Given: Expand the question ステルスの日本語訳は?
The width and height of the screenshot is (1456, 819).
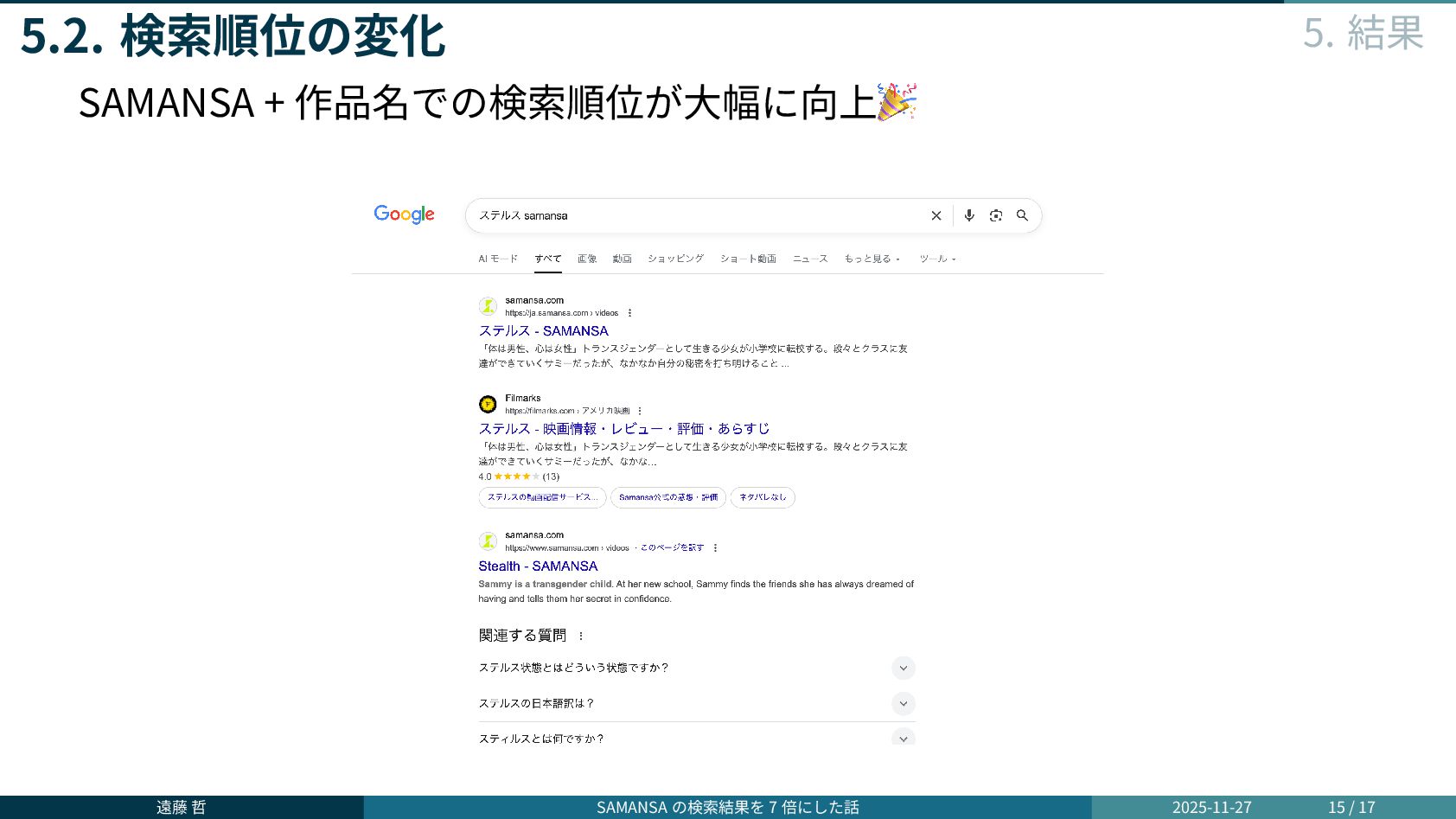Looking at the screenshot, I should 697,703.
